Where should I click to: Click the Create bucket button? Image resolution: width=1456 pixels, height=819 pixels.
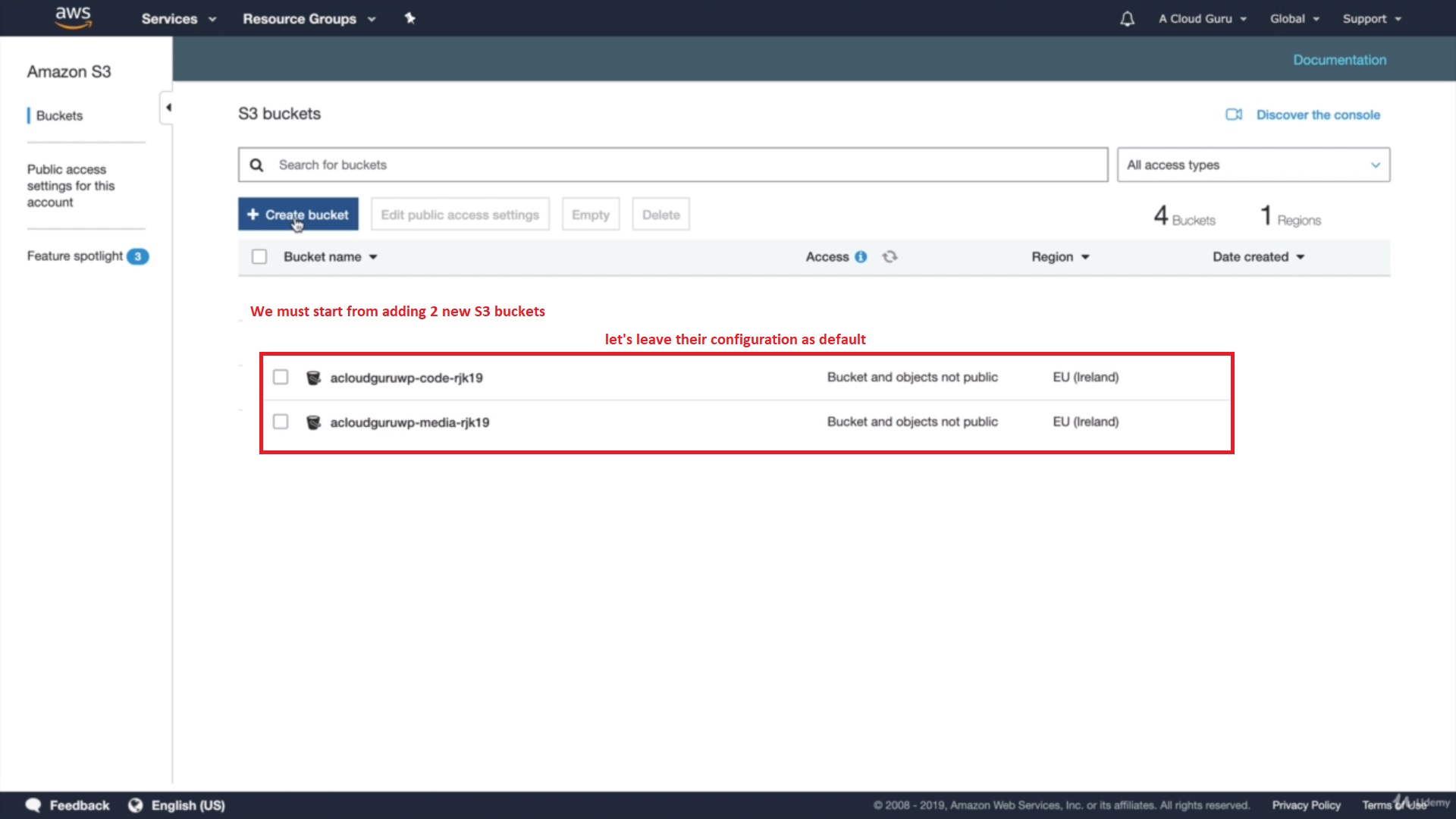(x=298, y=215)
